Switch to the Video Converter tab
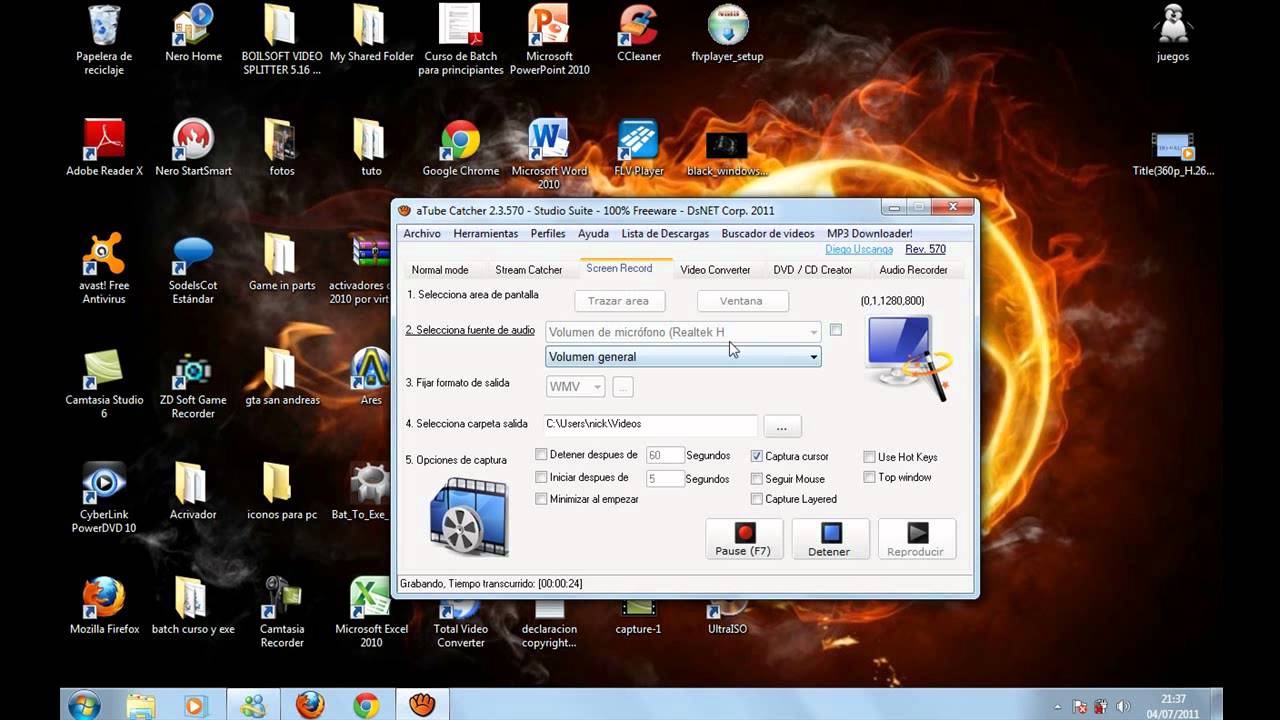 715,270
